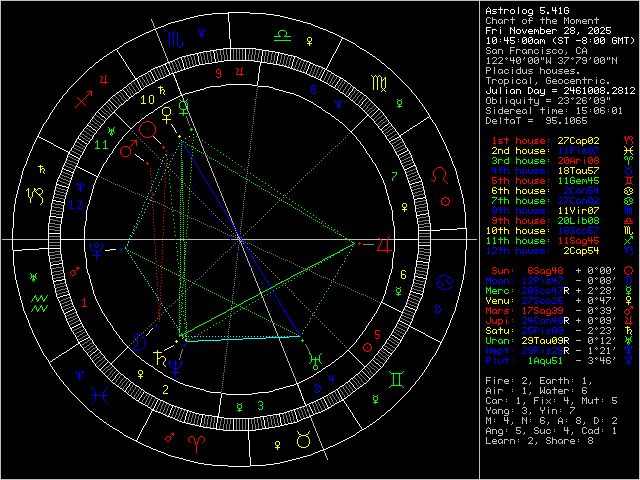This screenshot has width=640, height=480.
Task: Click the 10th house cusp value '18Sco57'
Action: 578,231
